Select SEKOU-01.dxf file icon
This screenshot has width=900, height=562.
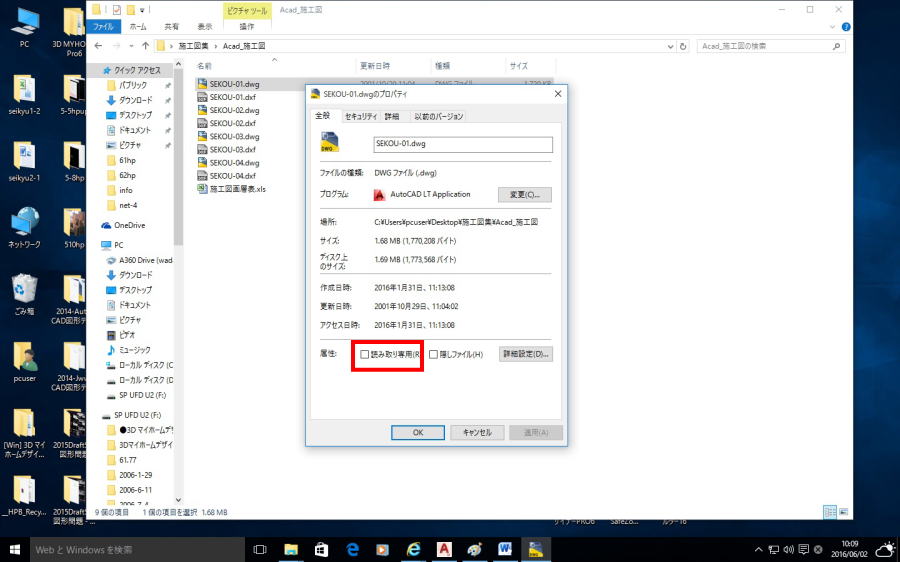[x=202, y=97]
